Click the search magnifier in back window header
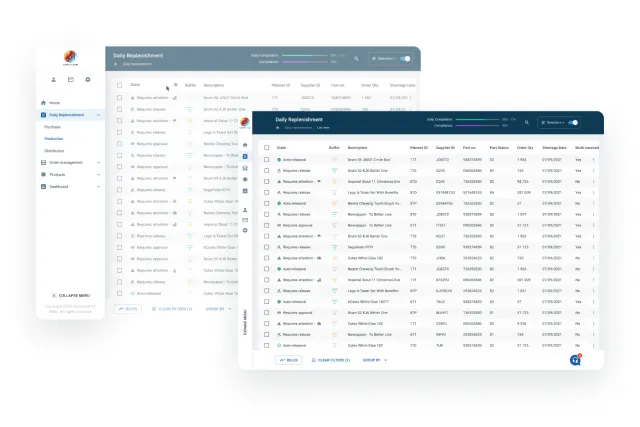 pyautogui.click(x=356, y=59)
